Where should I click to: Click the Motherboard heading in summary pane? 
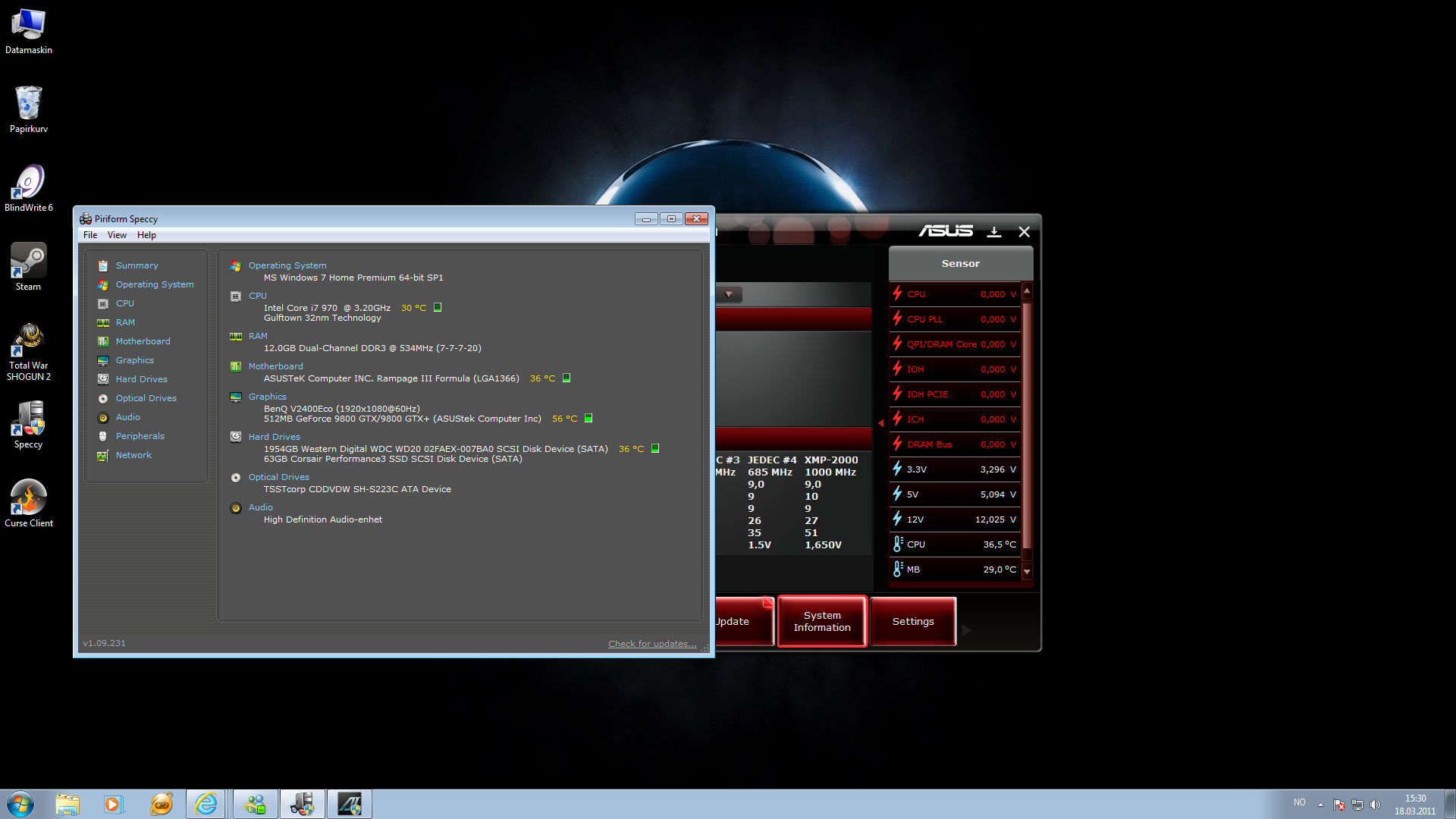[275, 366]
